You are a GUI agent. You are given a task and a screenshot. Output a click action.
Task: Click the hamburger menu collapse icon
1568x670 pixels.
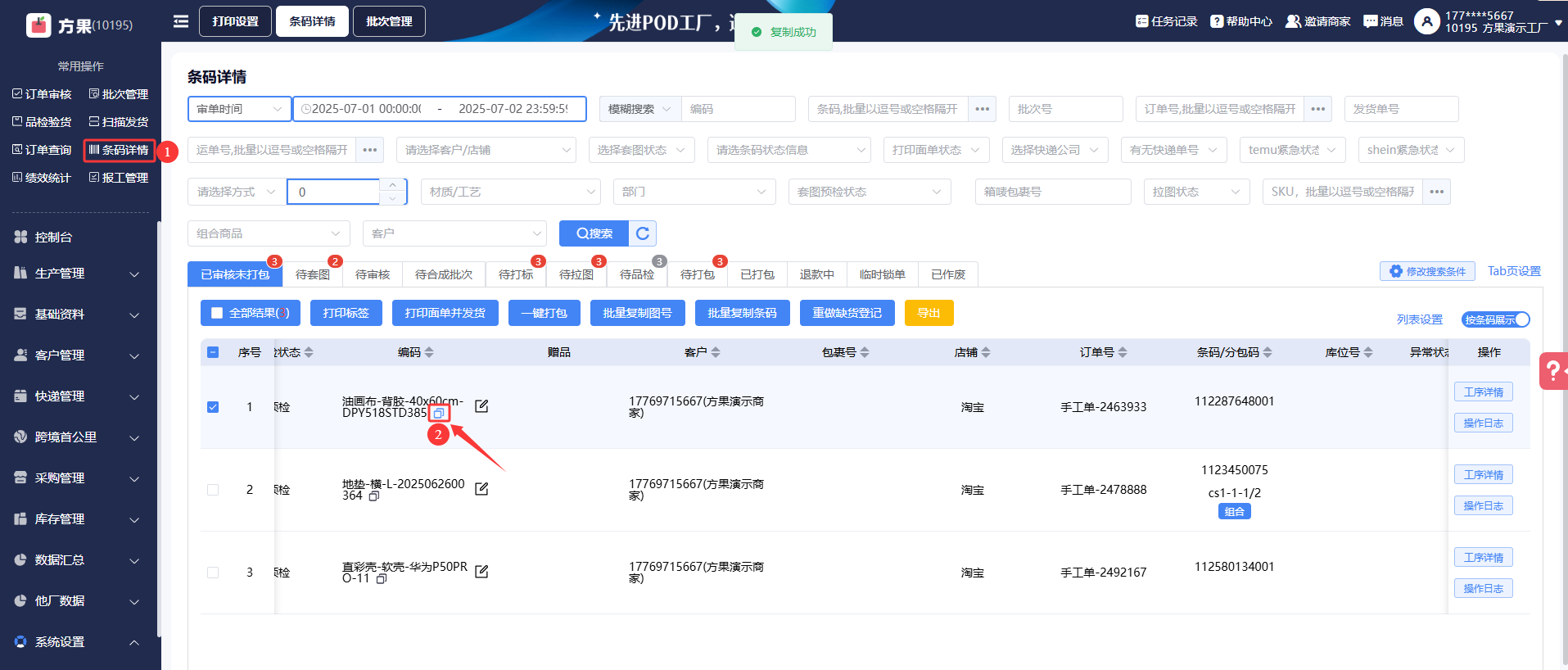[x=181, y=21]
